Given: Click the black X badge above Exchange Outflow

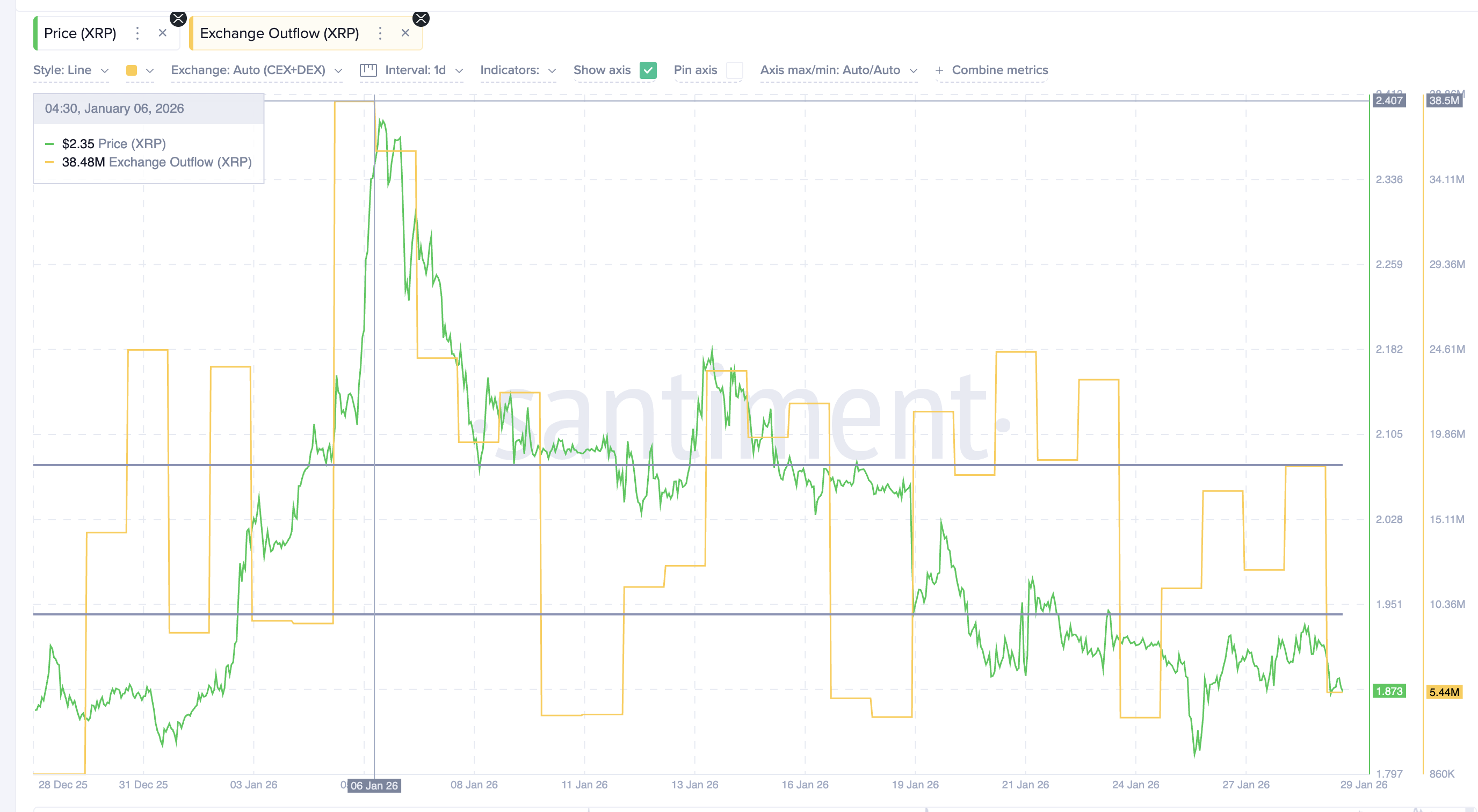Looking at the screenshot, I should (421, 18).
